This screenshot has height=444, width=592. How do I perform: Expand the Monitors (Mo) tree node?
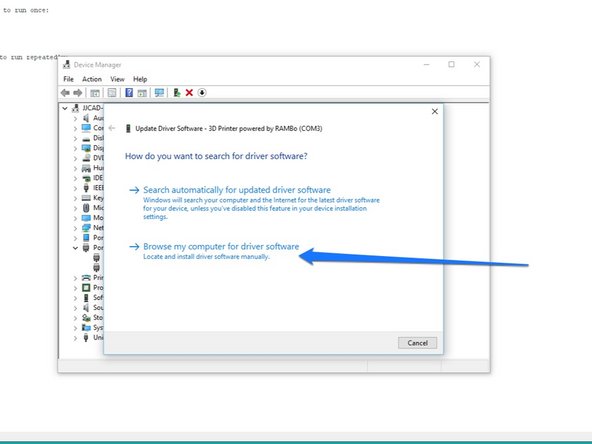(75, 218)
